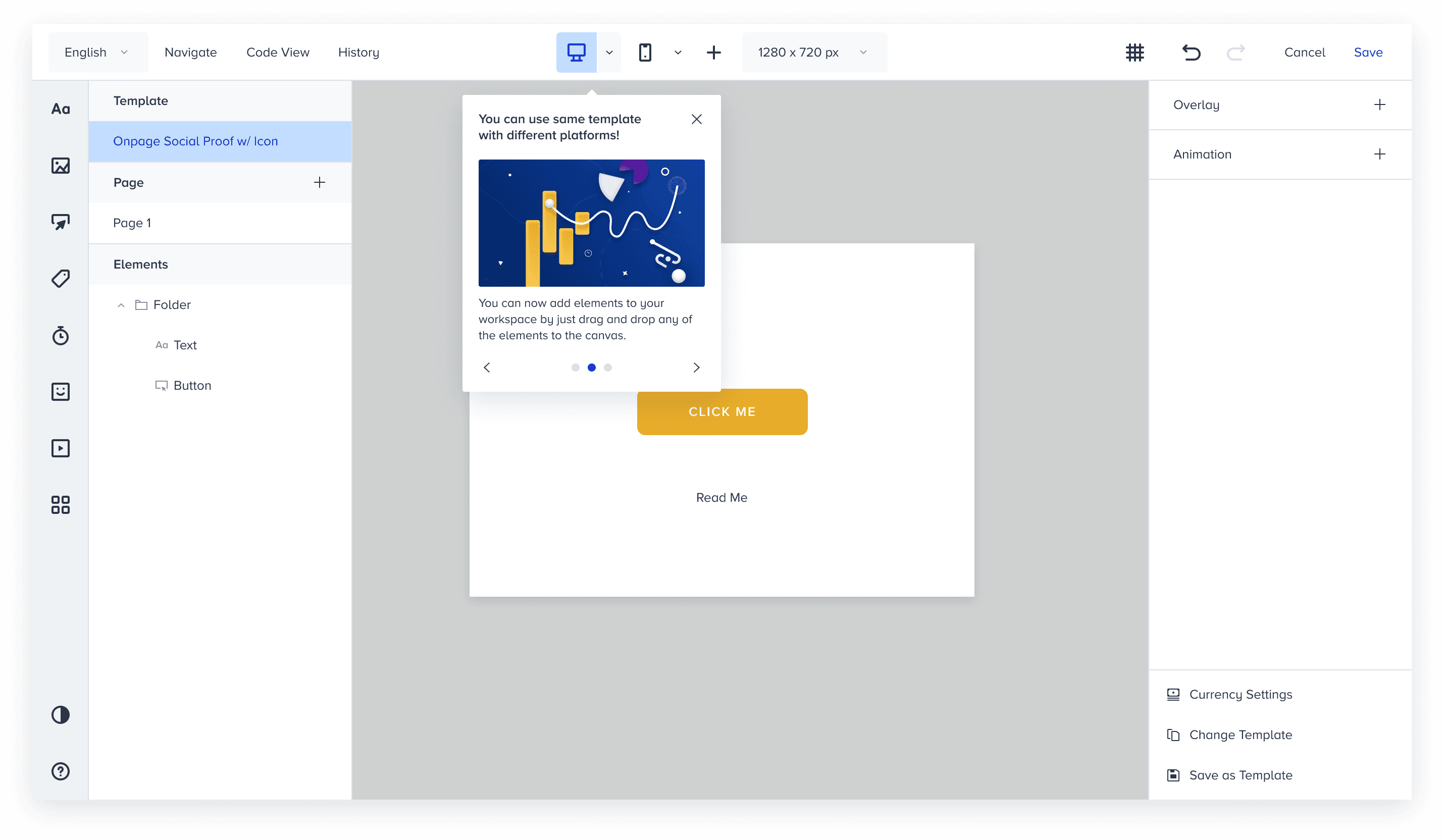Screen dimensions: 1444x840
Task: Toggle the contrast theme mode icon
Action: [60, 714]
